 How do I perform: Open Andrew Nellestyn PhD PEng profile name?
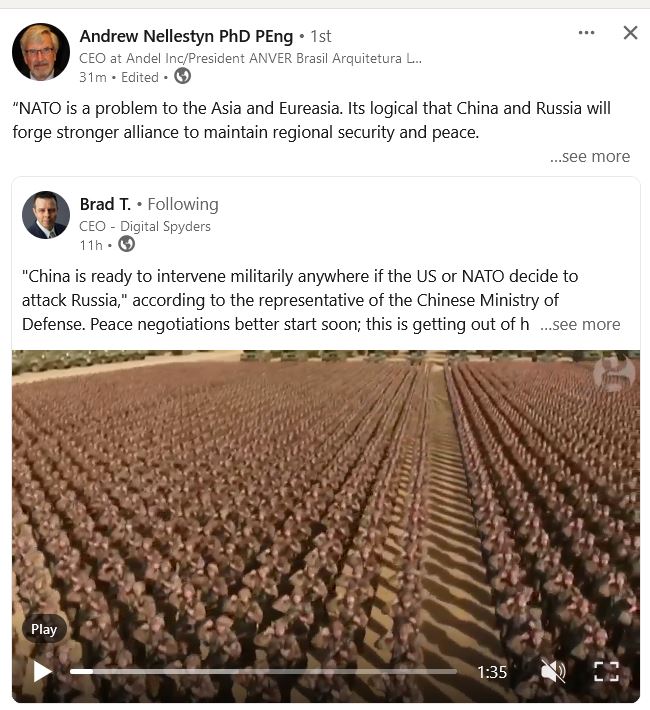[x=186, y=36]
